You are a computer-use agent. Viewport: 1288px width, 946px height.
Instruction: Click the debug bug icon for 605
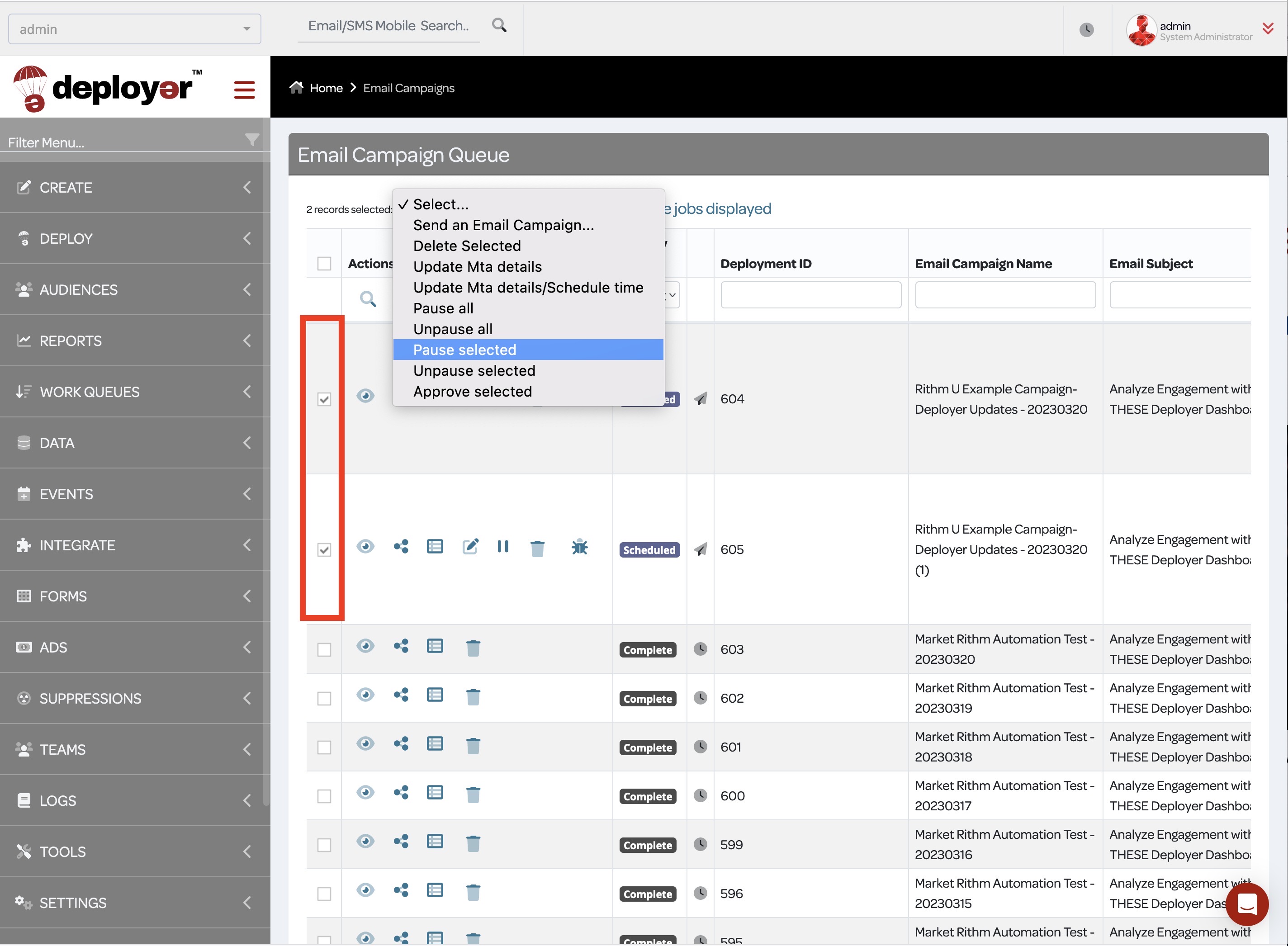point(580,547)
